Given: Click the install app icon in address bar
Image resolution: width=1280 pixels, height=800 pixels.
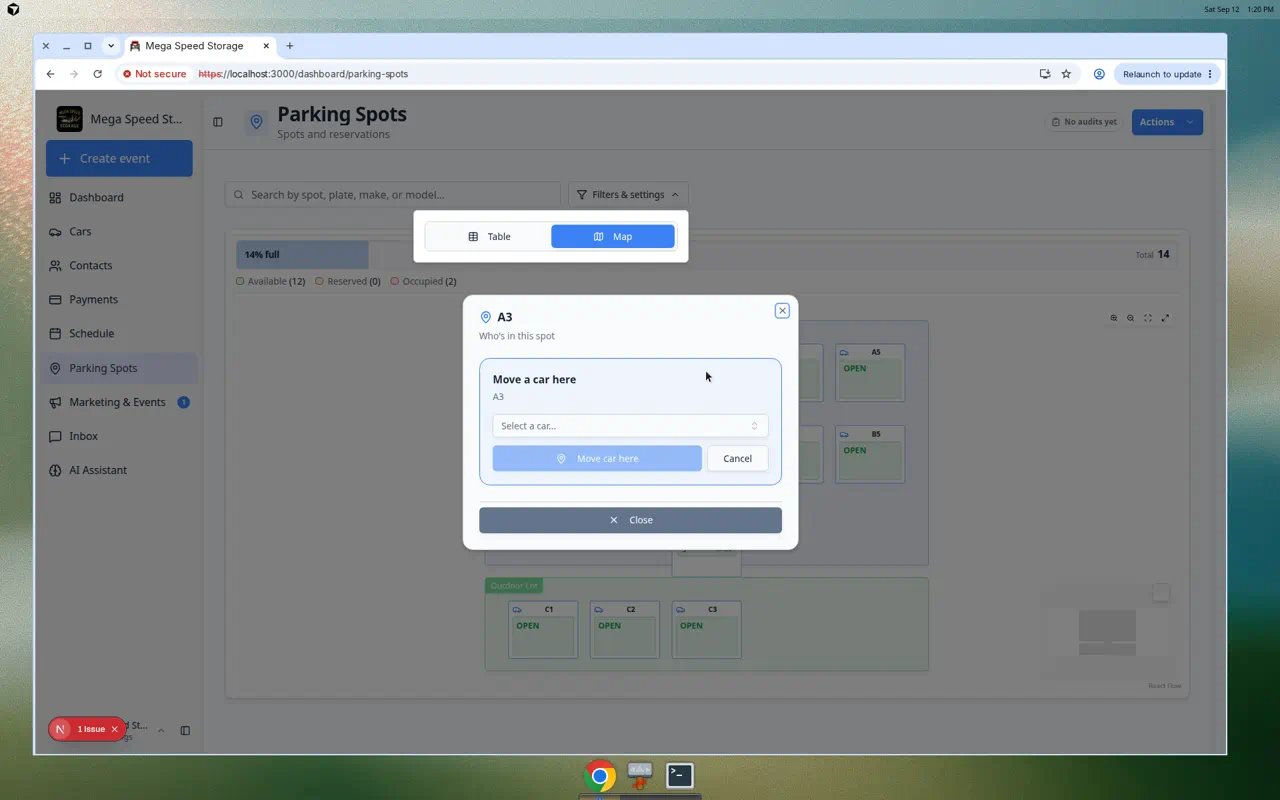Looking at the screenshot, I should click(x=1045, y=74).
